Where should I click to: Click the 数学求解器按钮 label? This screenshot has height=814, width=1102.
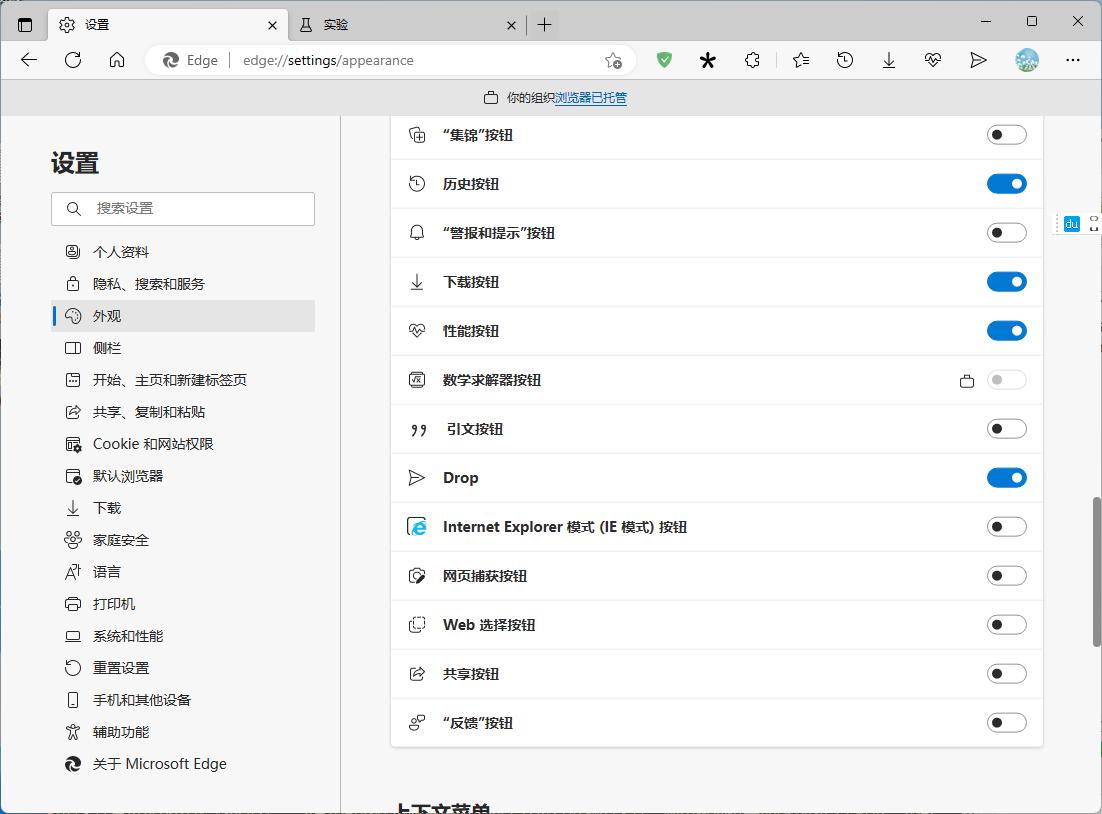click(492, 380)
